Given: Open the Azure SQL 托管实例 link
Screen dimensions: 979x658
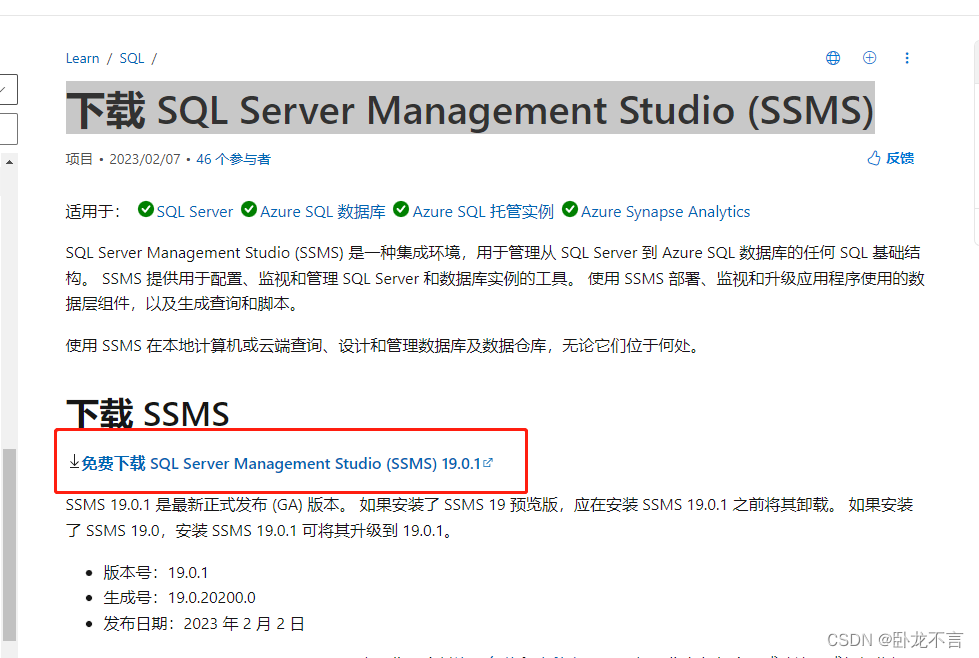Looking at the screenshot, I should click(x=483, y=212).
